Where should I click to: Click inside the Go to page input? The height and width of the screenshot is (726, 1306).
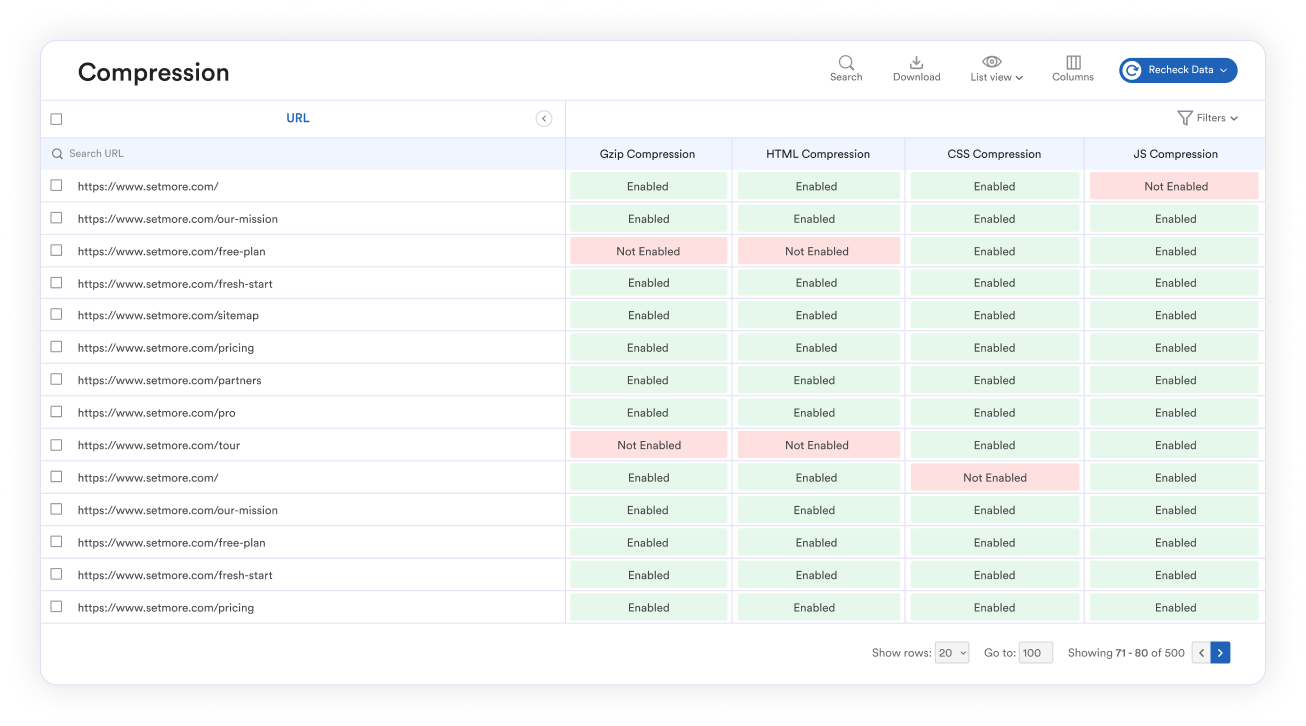coord(1035,652)
